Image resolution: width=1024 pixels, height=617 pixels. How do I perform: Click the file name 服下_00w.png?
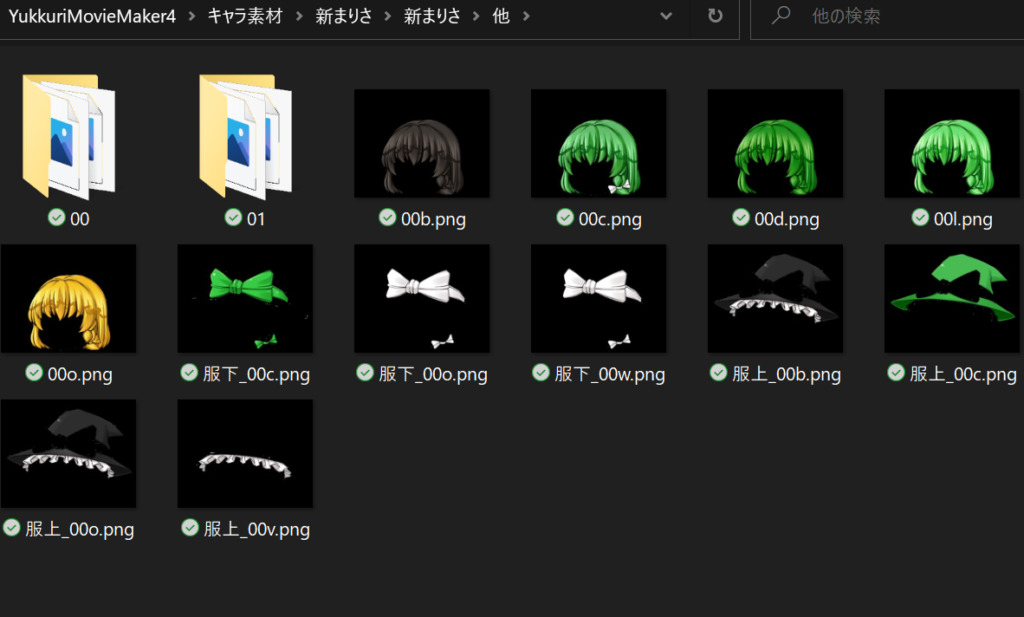tap(609, 374)
